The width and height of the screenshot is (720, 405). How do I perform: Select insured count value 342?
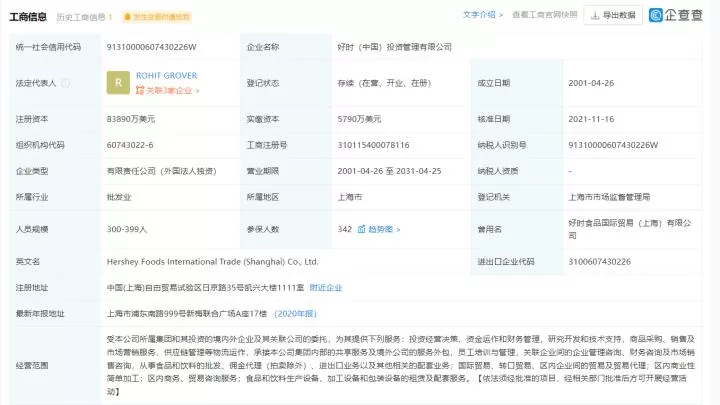pyautogui.click(x=344, y=229)
